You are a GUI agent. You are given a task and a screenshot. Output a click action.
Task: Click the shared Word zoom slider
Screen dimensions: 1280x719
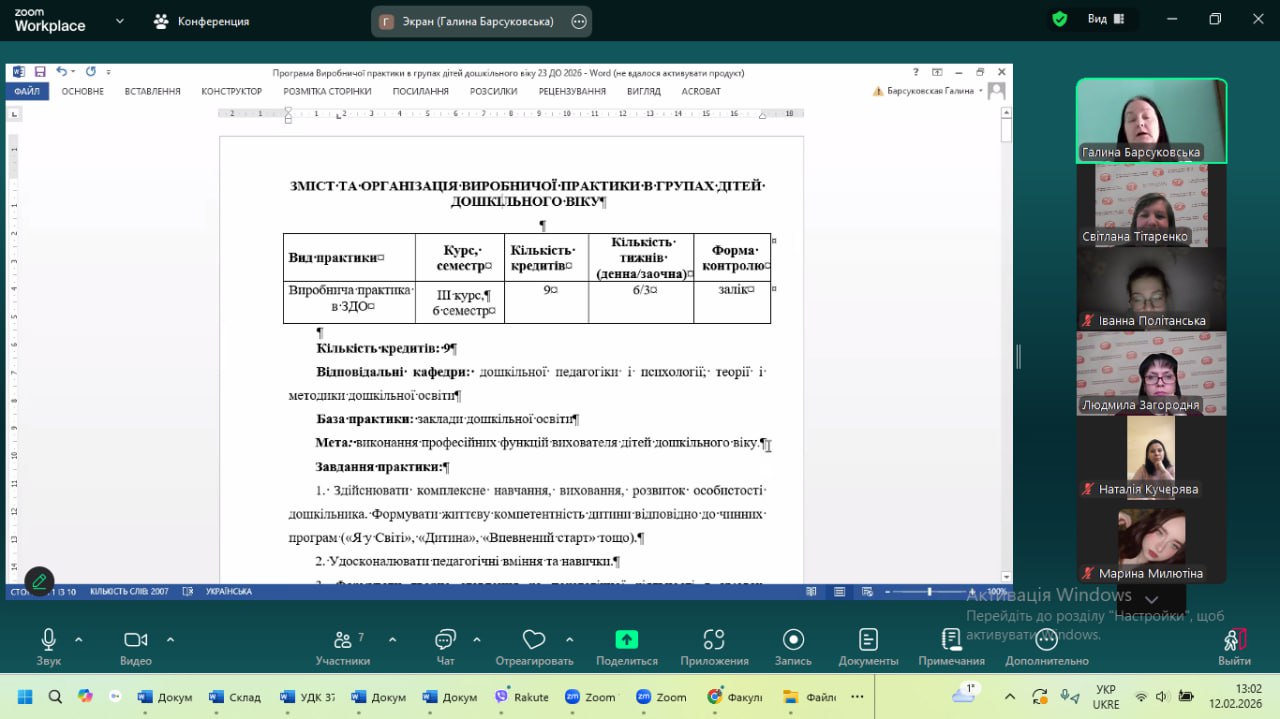(929, 592)
